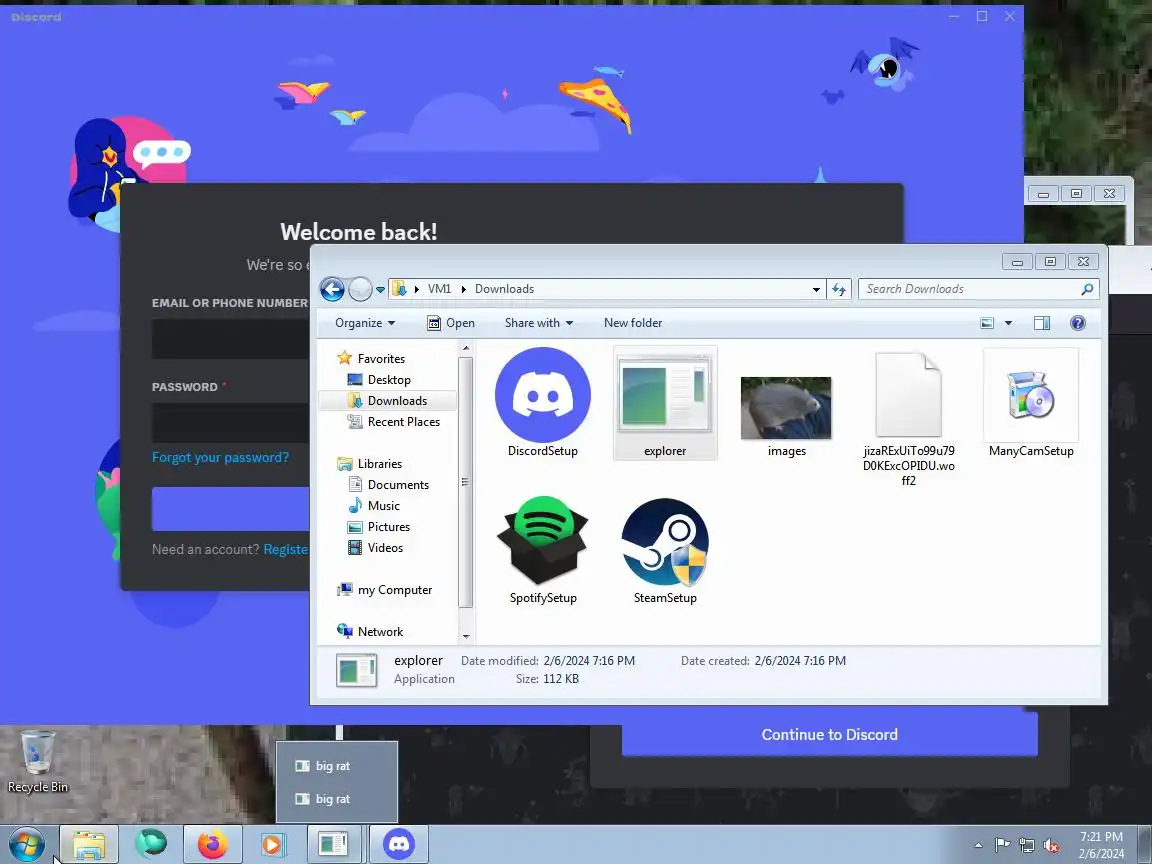The height and width of the screenshot is (864, 1152).
Task: Select Libraries in navigation pane
Action: tap(370, 464)
